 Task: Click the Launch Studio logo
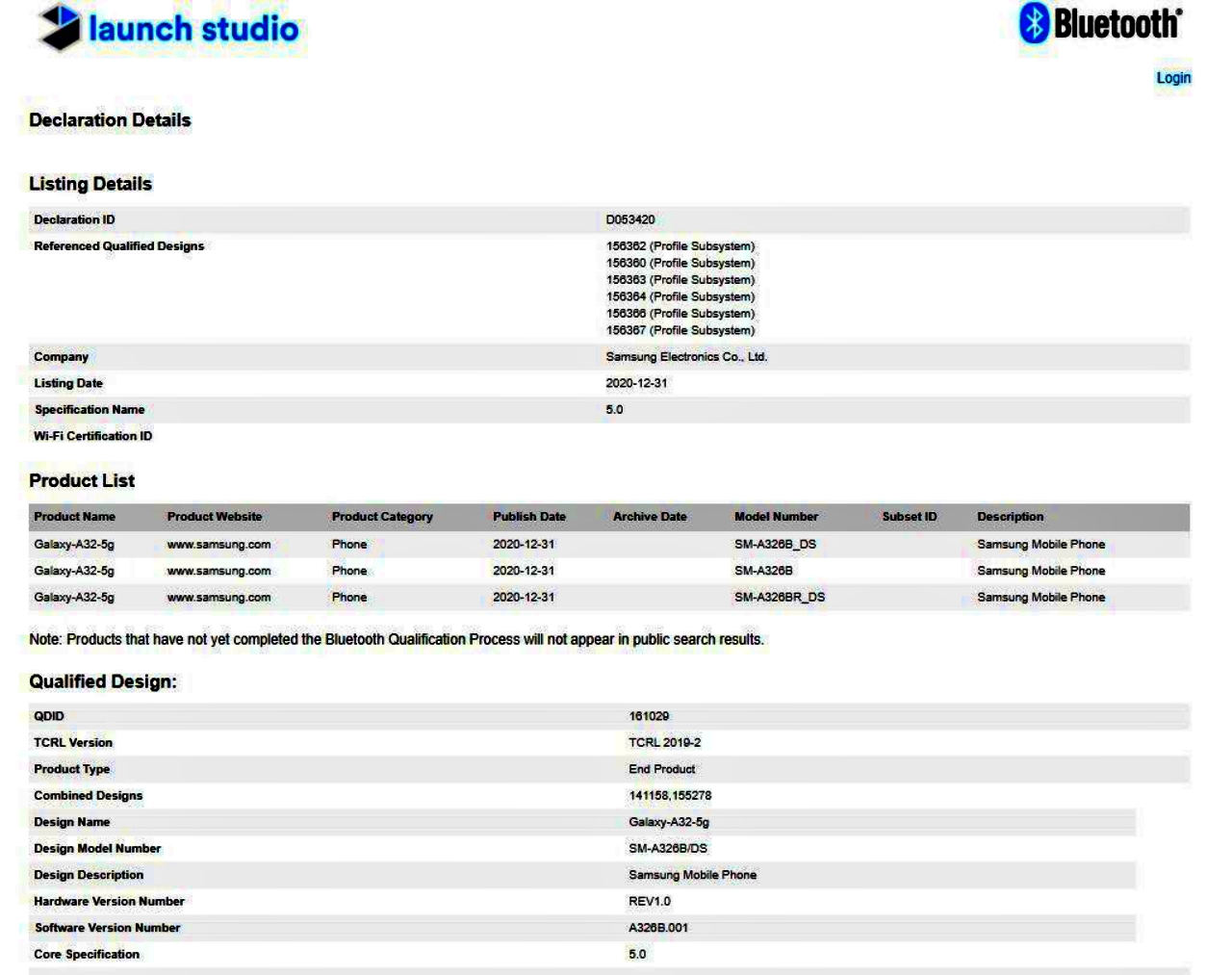pyautogui.click(x=167, y=28)
